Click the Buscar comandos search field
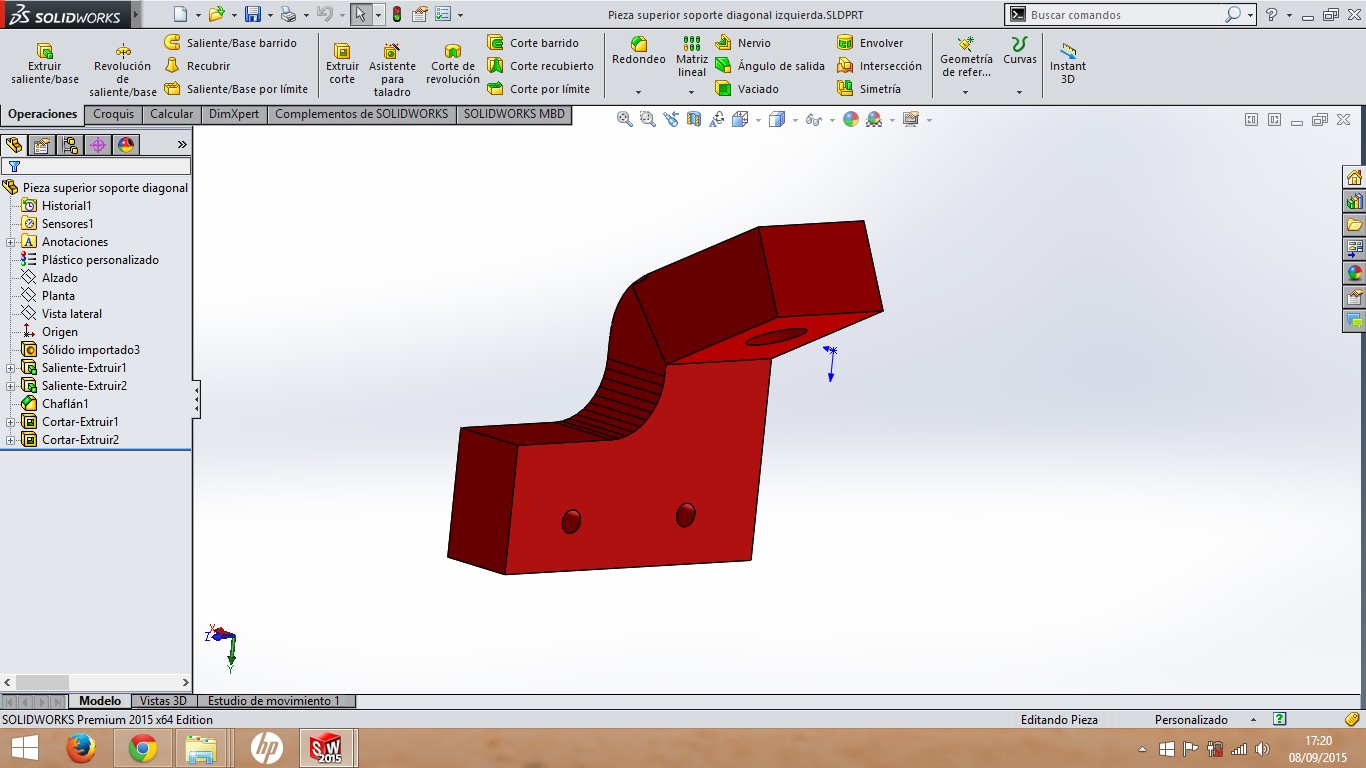The width and height of the screenshot is (1366, 768). [1127, 15]
